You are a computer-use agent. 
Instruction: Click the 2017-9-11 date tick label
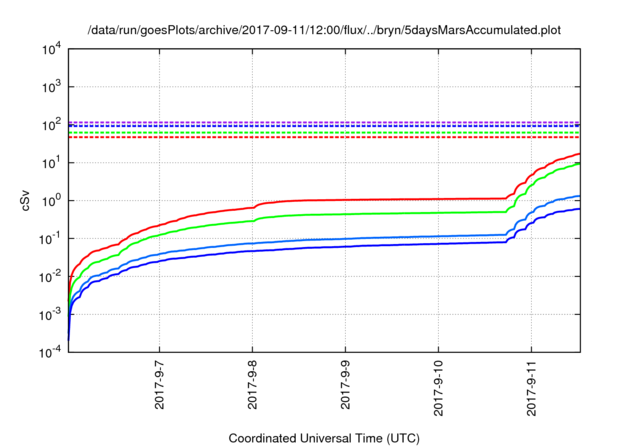point(532,388)
